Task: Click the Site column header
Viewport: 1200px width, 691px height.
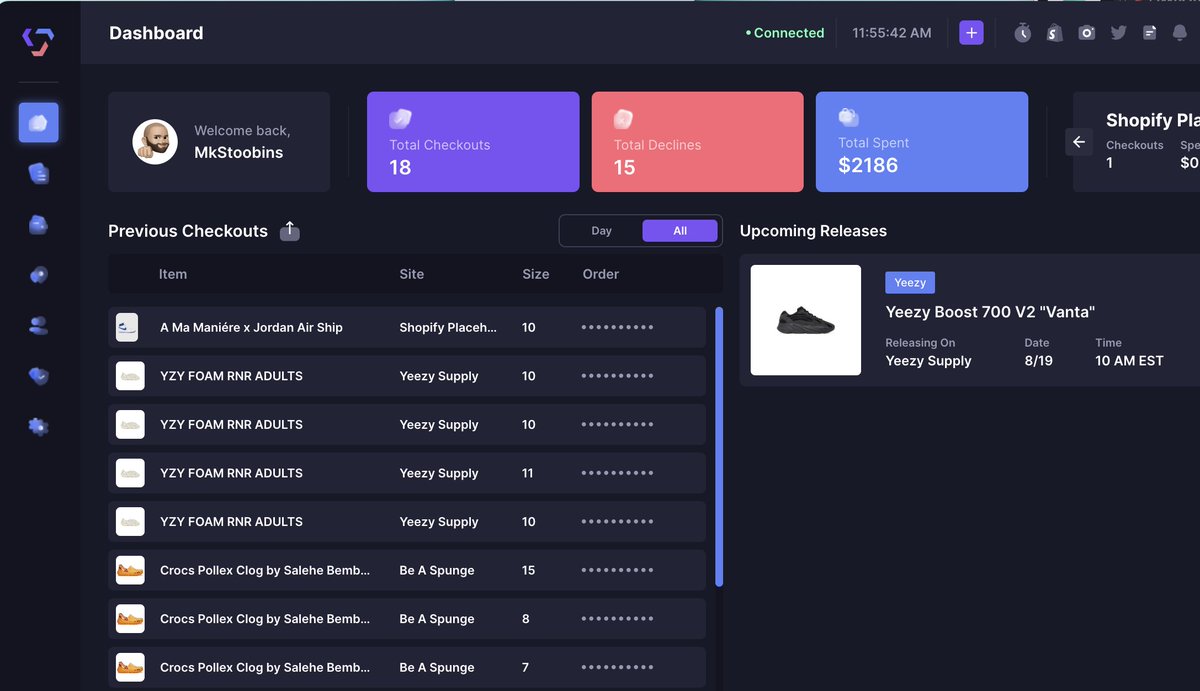Action: pos(412,274)
